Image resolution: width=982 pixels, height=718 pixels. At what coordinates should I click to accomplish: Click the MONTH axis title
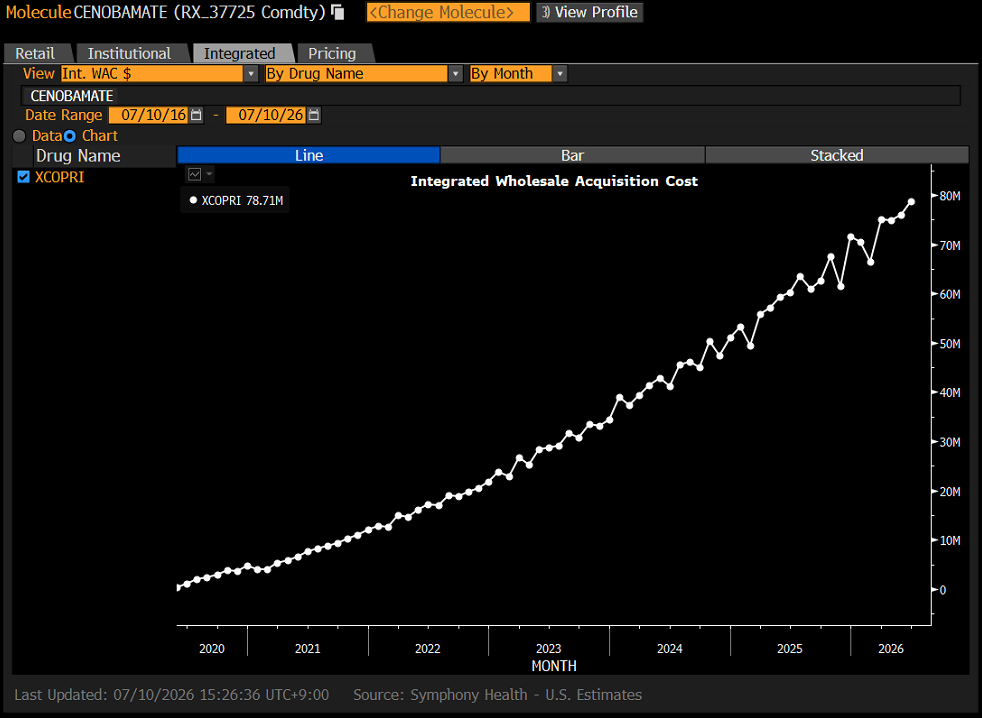[x=554, y=666]
